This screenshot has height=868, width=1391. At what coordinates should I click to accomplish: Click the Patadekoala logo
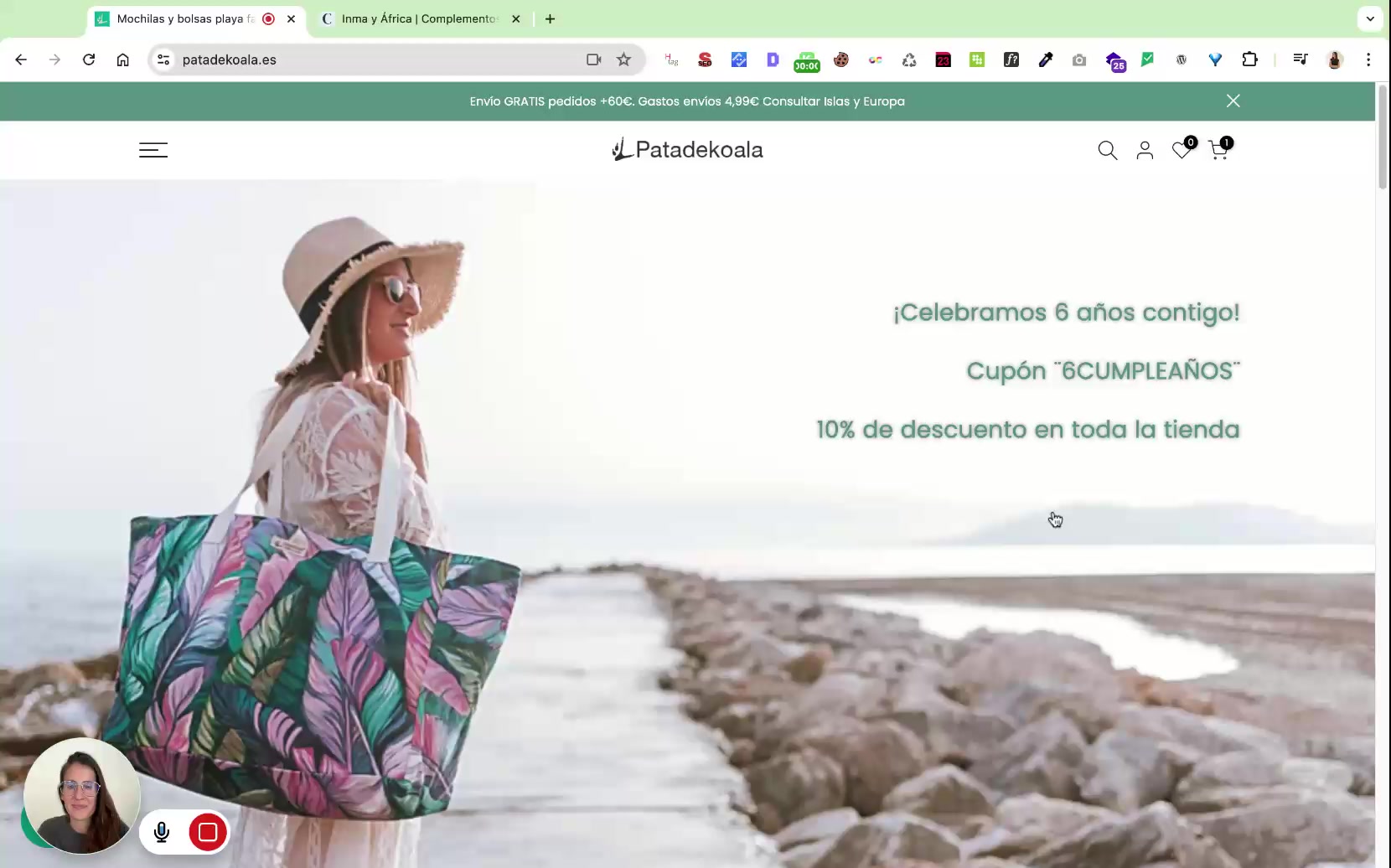(687, 150)
